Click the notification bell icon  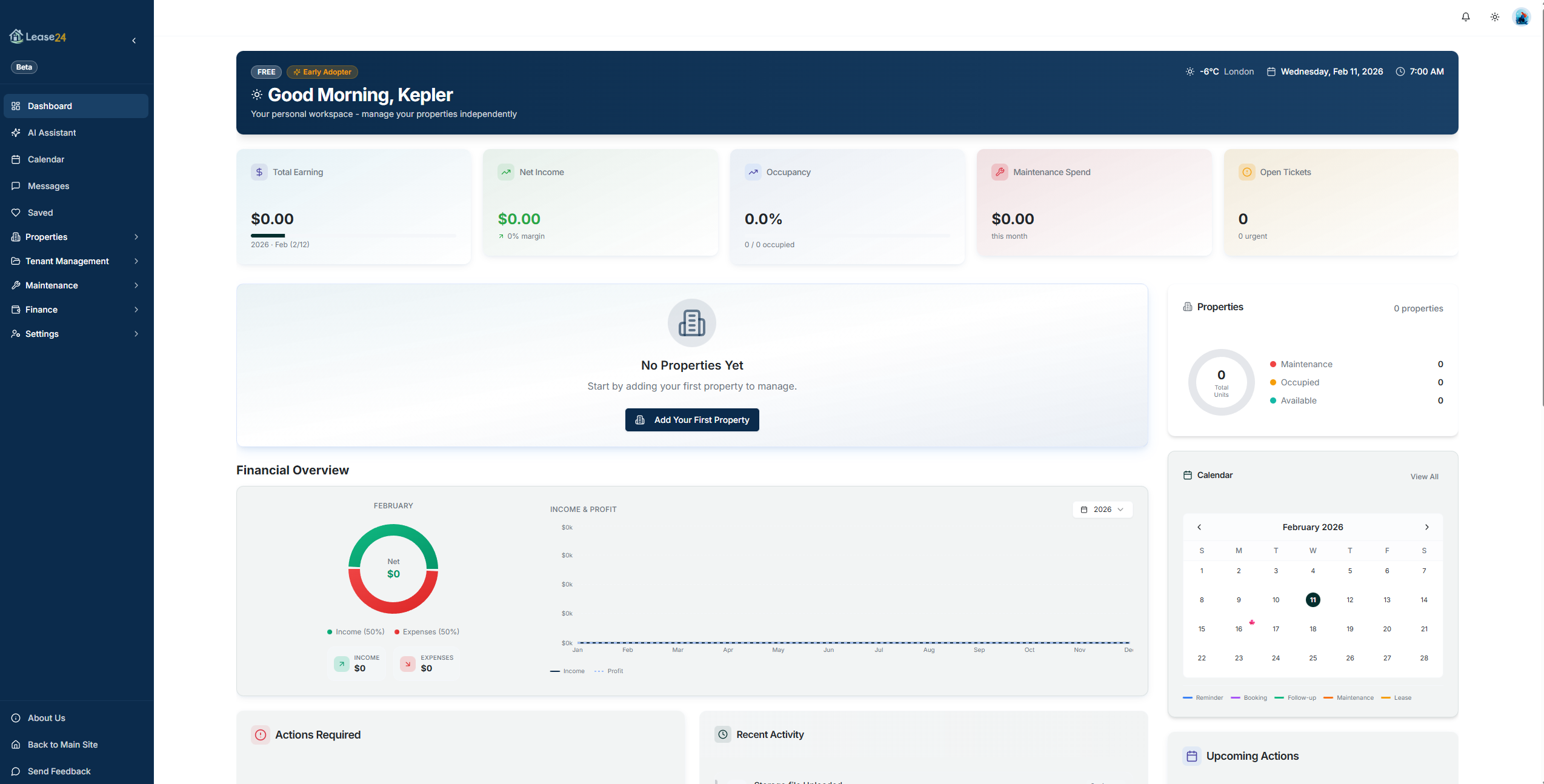point(1466,16)
